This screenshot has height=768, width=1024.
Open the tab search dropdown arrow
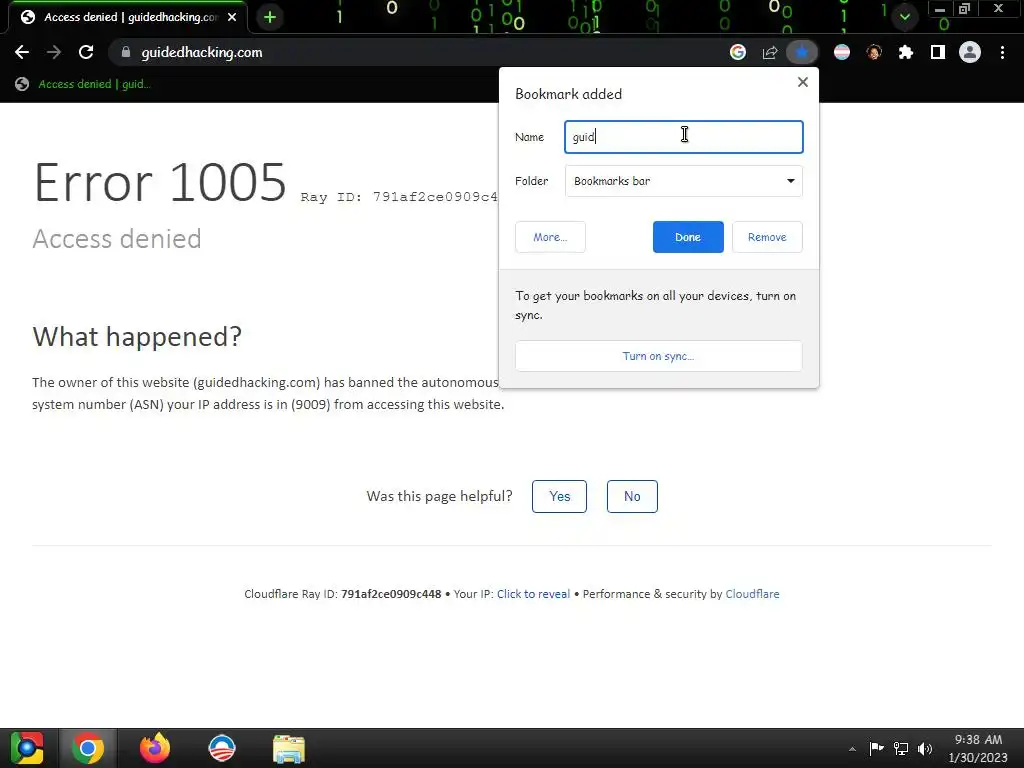point(904,17)
